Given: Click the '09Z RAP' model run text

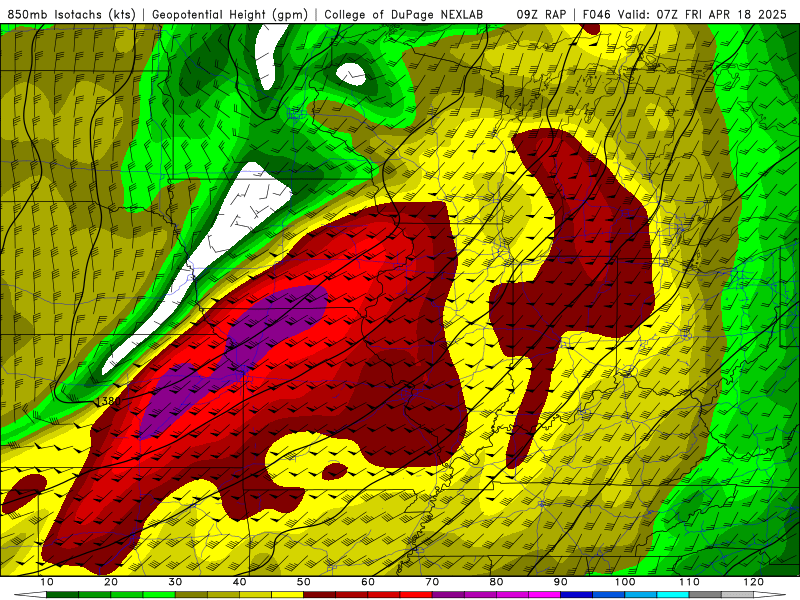Looking at the screenshot, I should coord(541,15).
